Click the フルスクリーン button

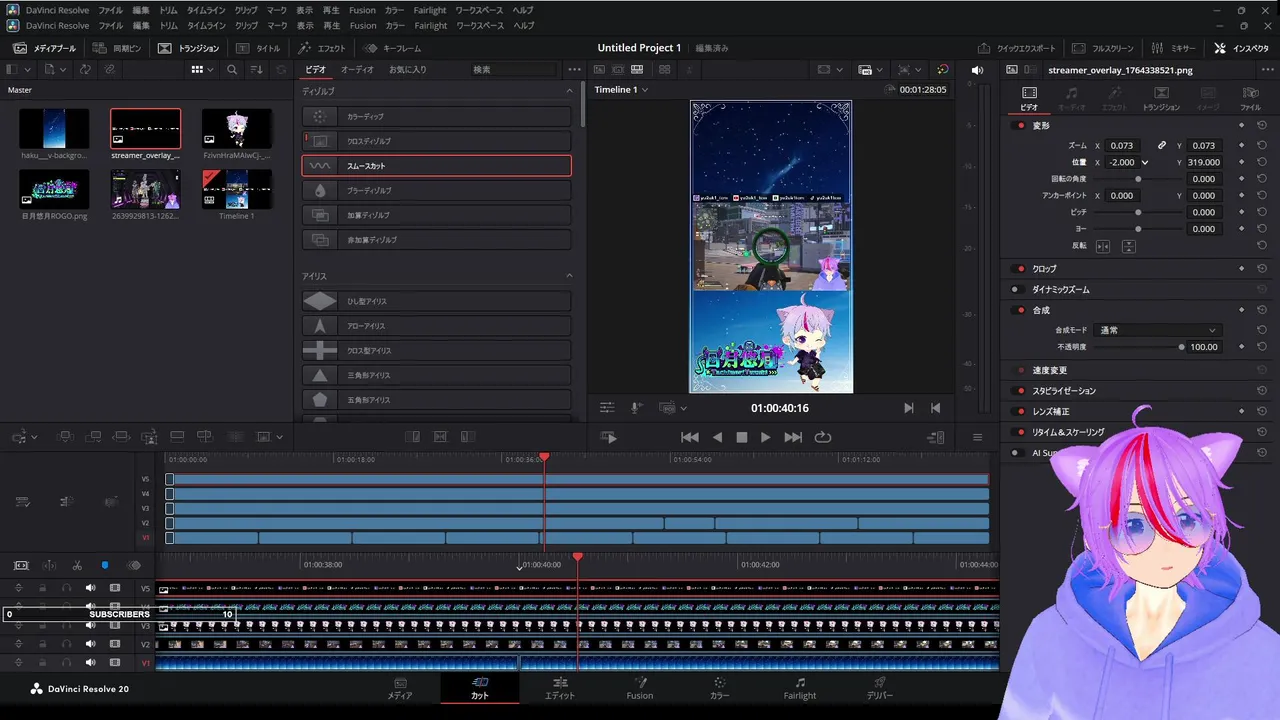1103,48
